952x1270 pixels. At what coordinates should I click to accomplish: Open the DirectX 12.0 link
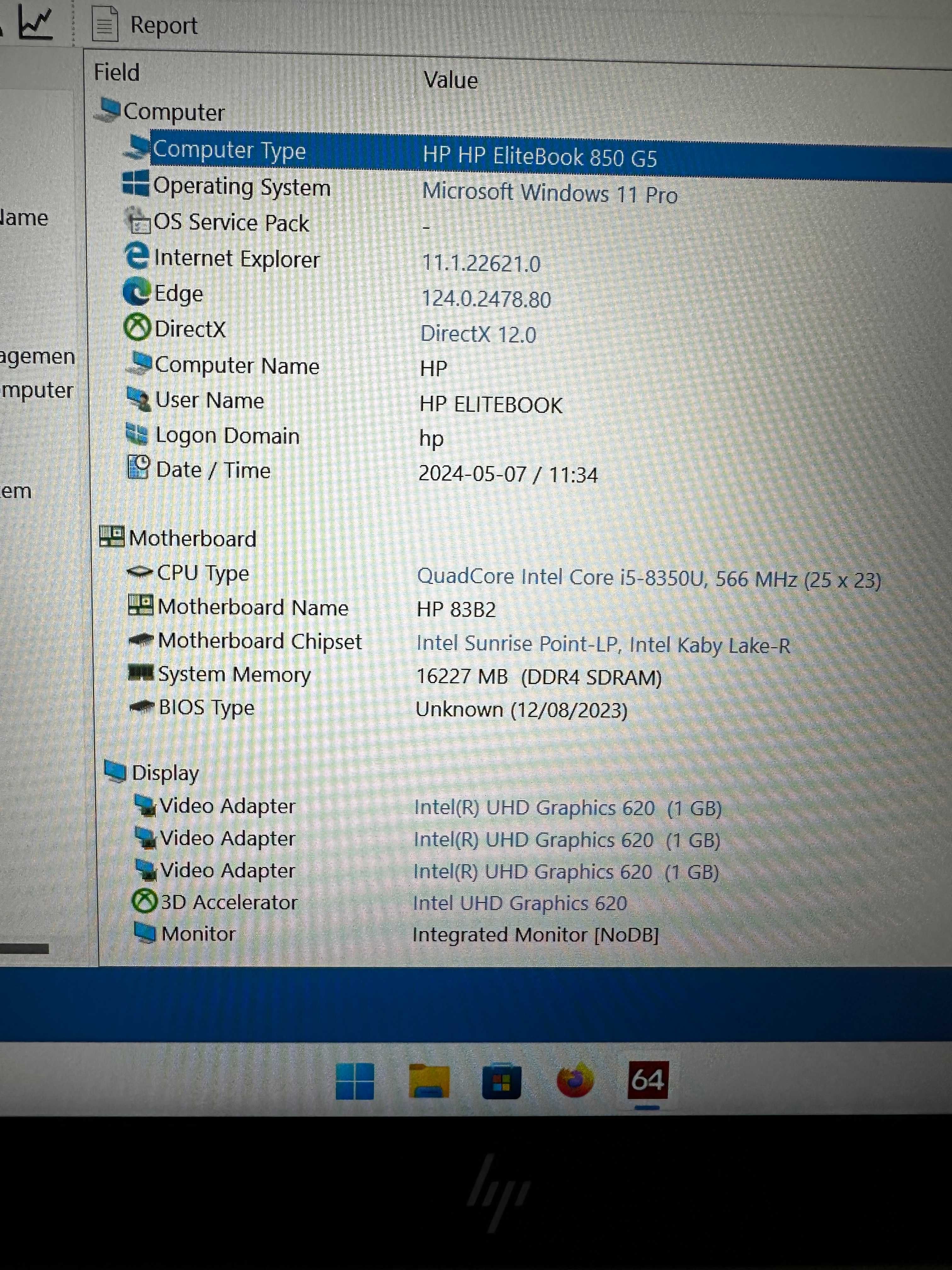pos(478,334)
